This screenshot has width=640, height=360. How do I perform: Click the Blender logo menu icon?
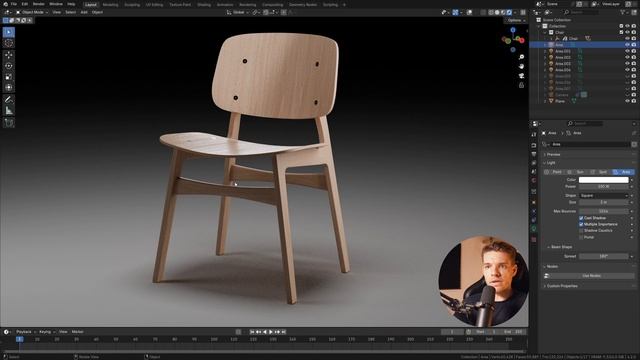pos(5,4)
